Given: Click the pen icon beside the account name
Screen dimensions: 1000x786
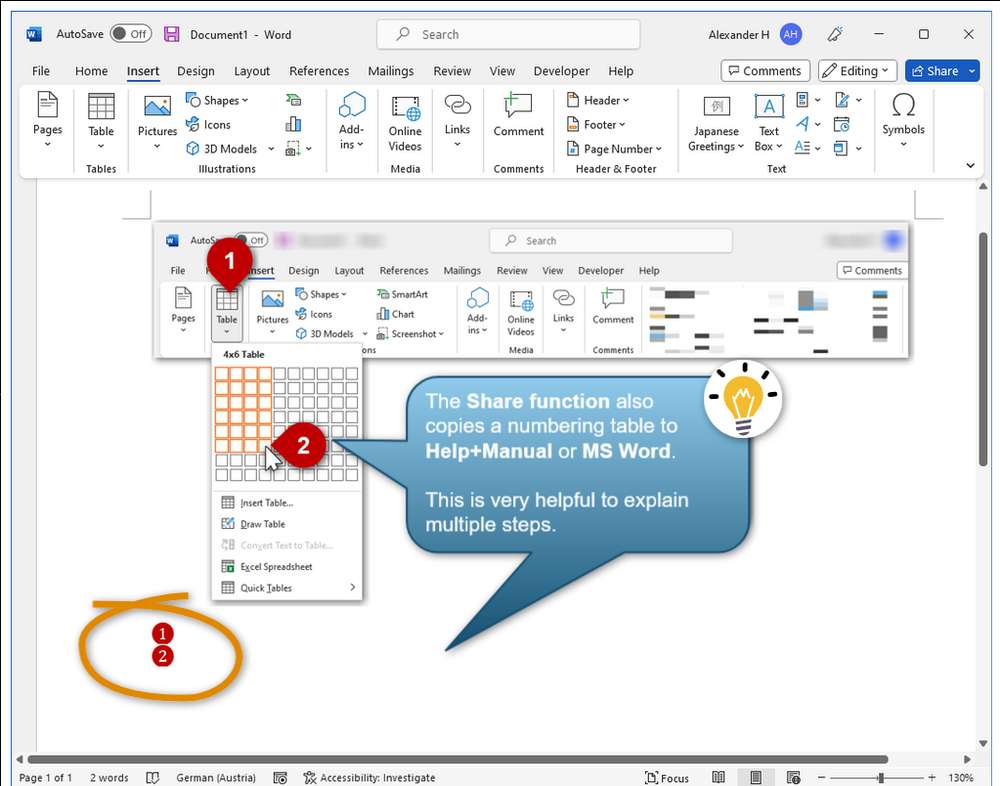Looking at the screenshot, I should point(835,34).
